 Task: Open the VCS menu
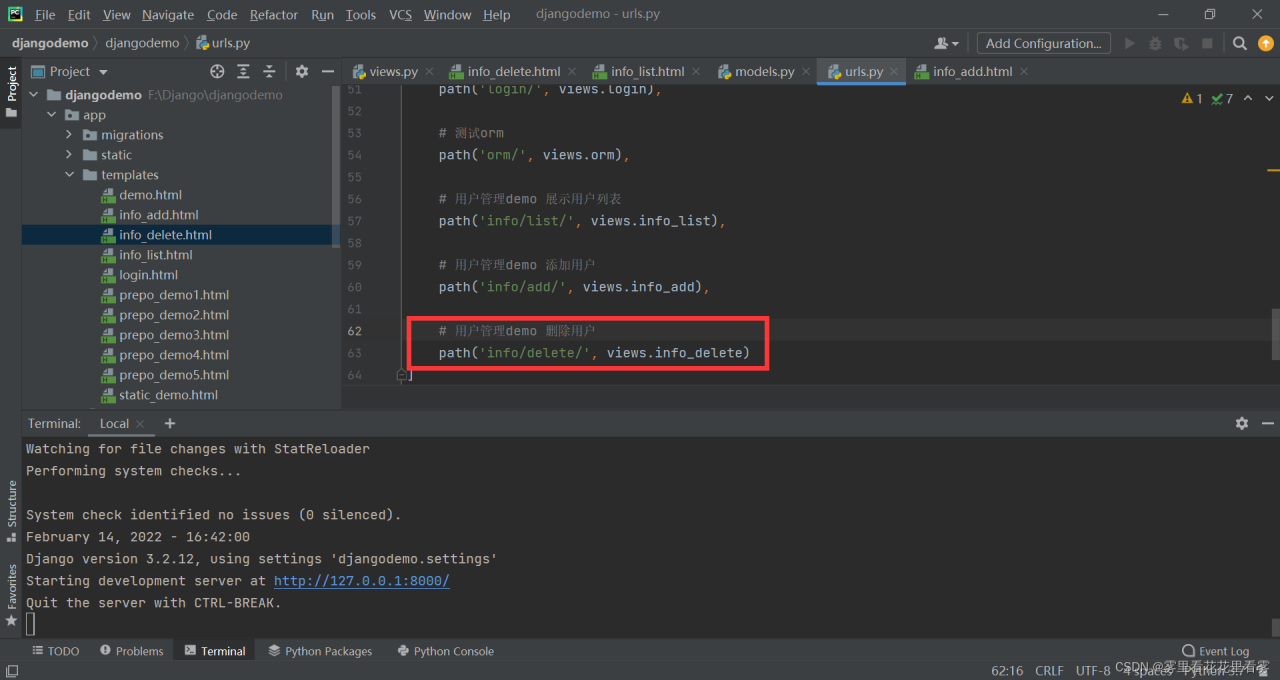pyautogui.click(x=400, y=15)
